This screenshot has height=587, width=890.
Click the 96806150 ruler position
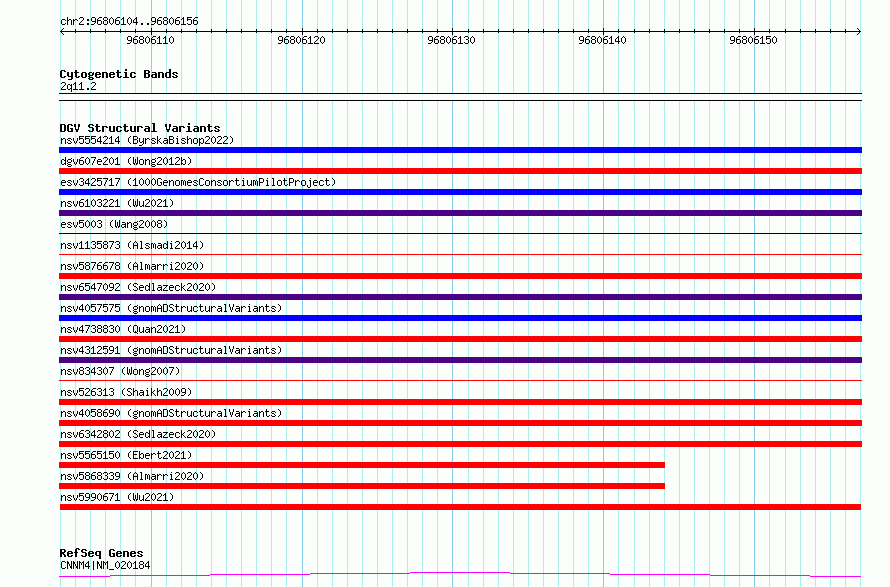[754, 40]
